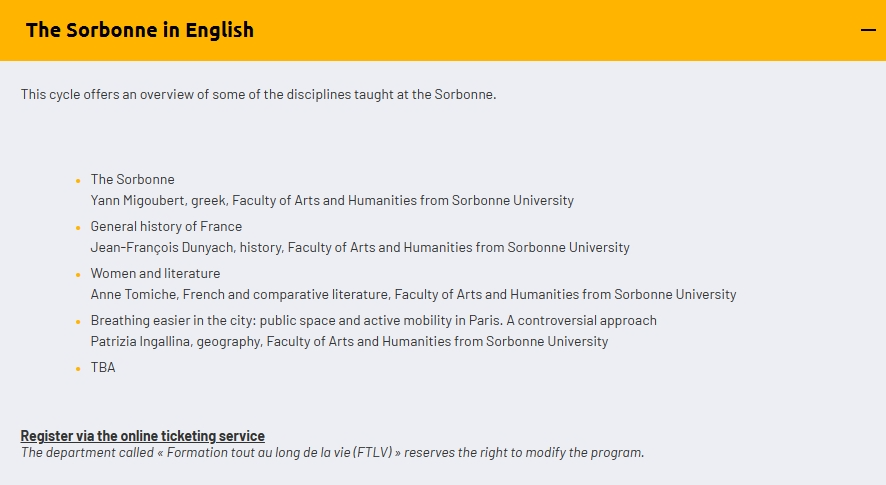886x485 pixels.
Task: Click the bullet beside 'The Sorbonne' item
Action: 78,181
